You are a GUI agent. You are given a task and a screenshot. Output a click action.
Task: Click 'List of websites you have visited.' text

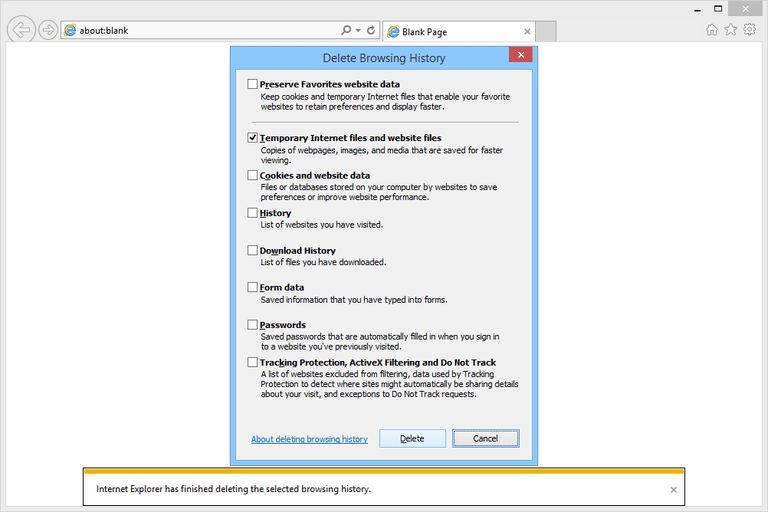click(321, 225)
